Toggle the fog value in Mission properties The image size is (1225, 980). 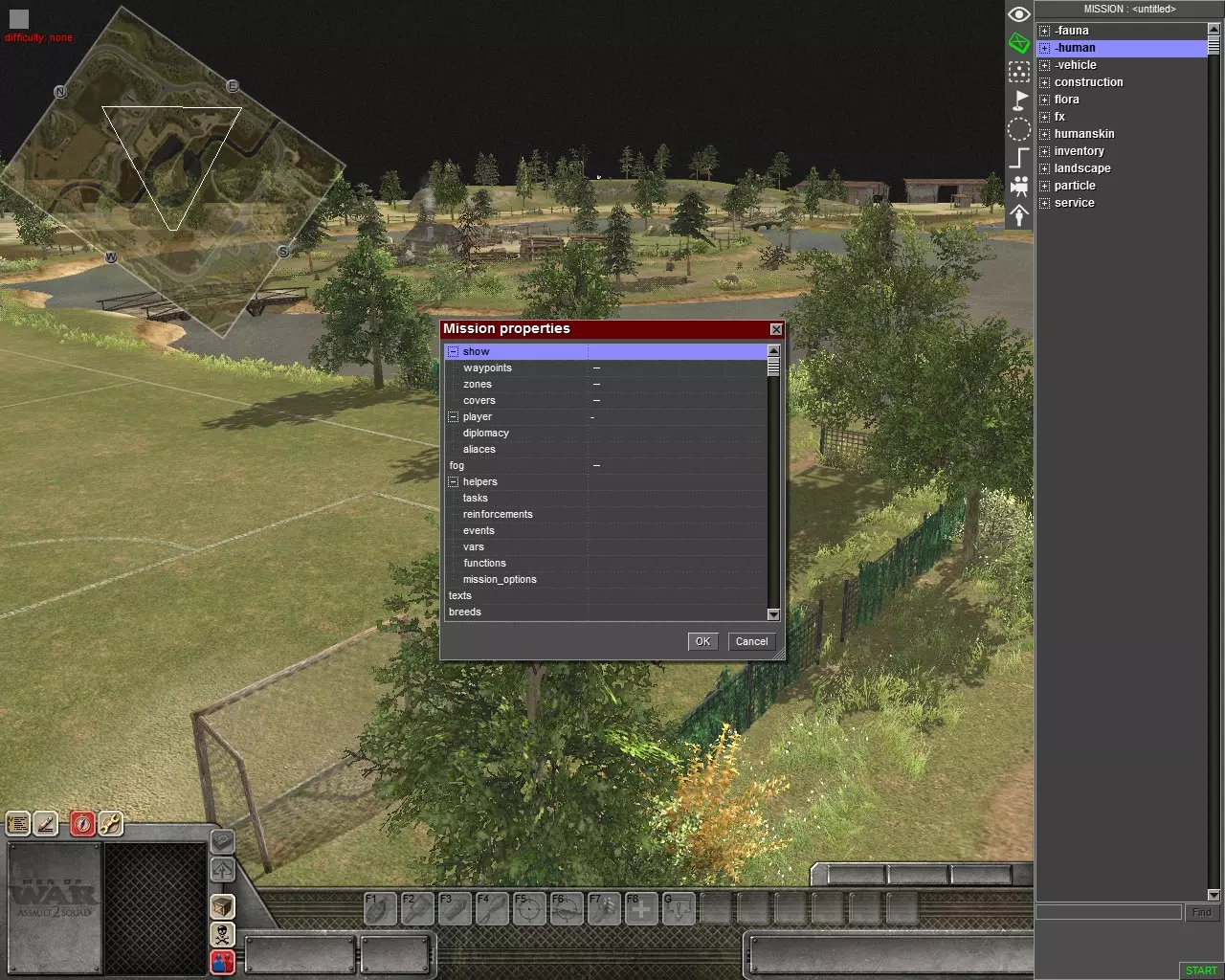coord(596,466)
